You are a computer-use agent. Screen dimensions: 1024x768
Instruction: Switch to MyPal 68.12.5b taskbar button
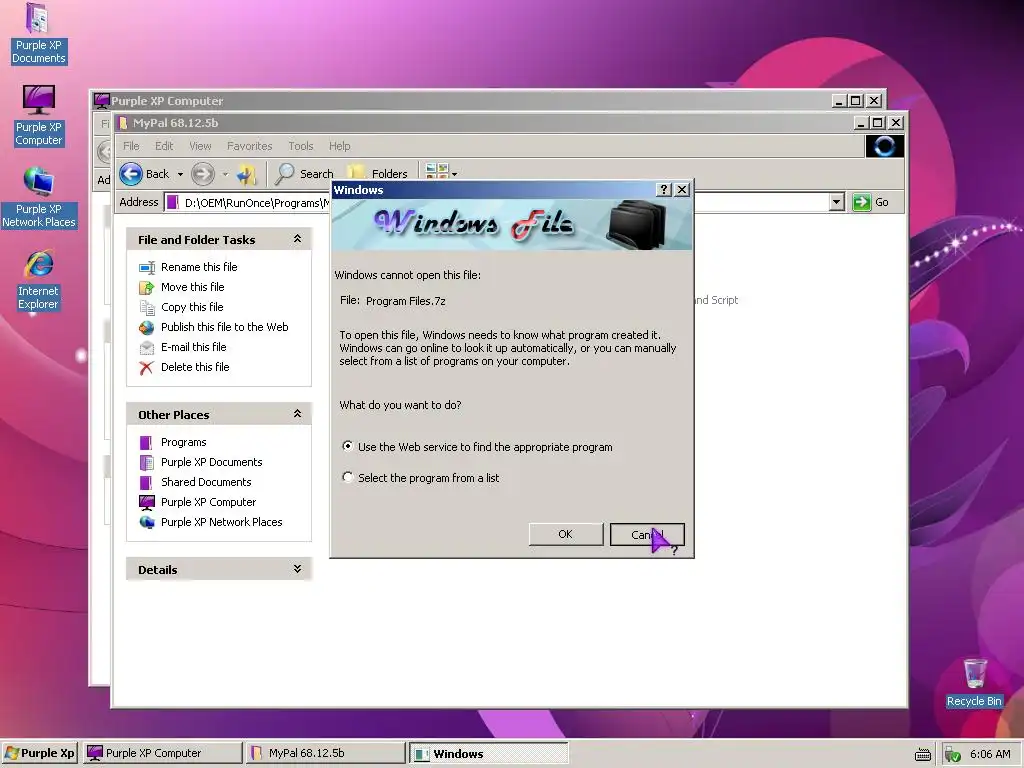325,753
